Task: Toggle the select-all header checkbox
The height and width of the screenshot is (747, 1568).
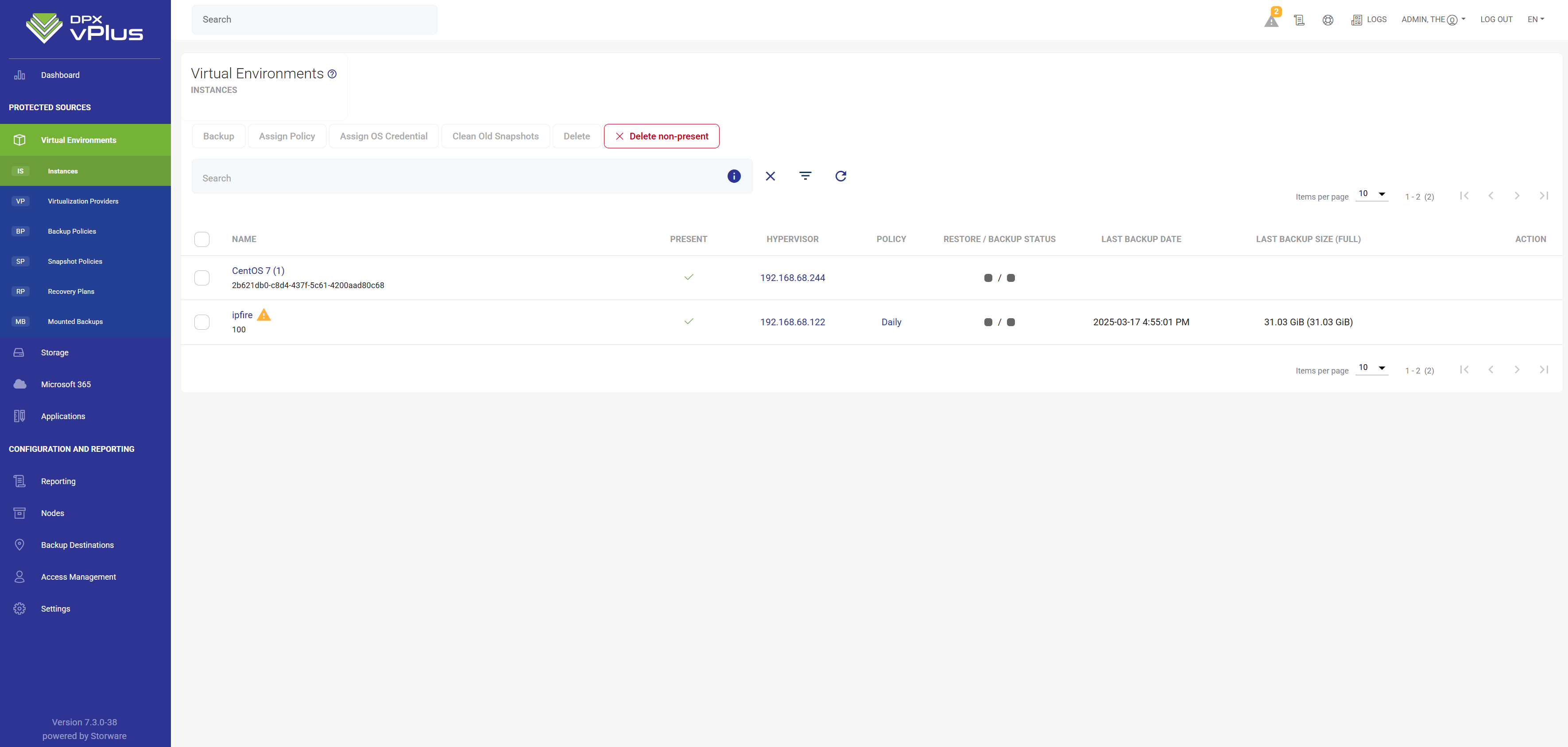Action: pyautogui.click(x=201, y=239)
